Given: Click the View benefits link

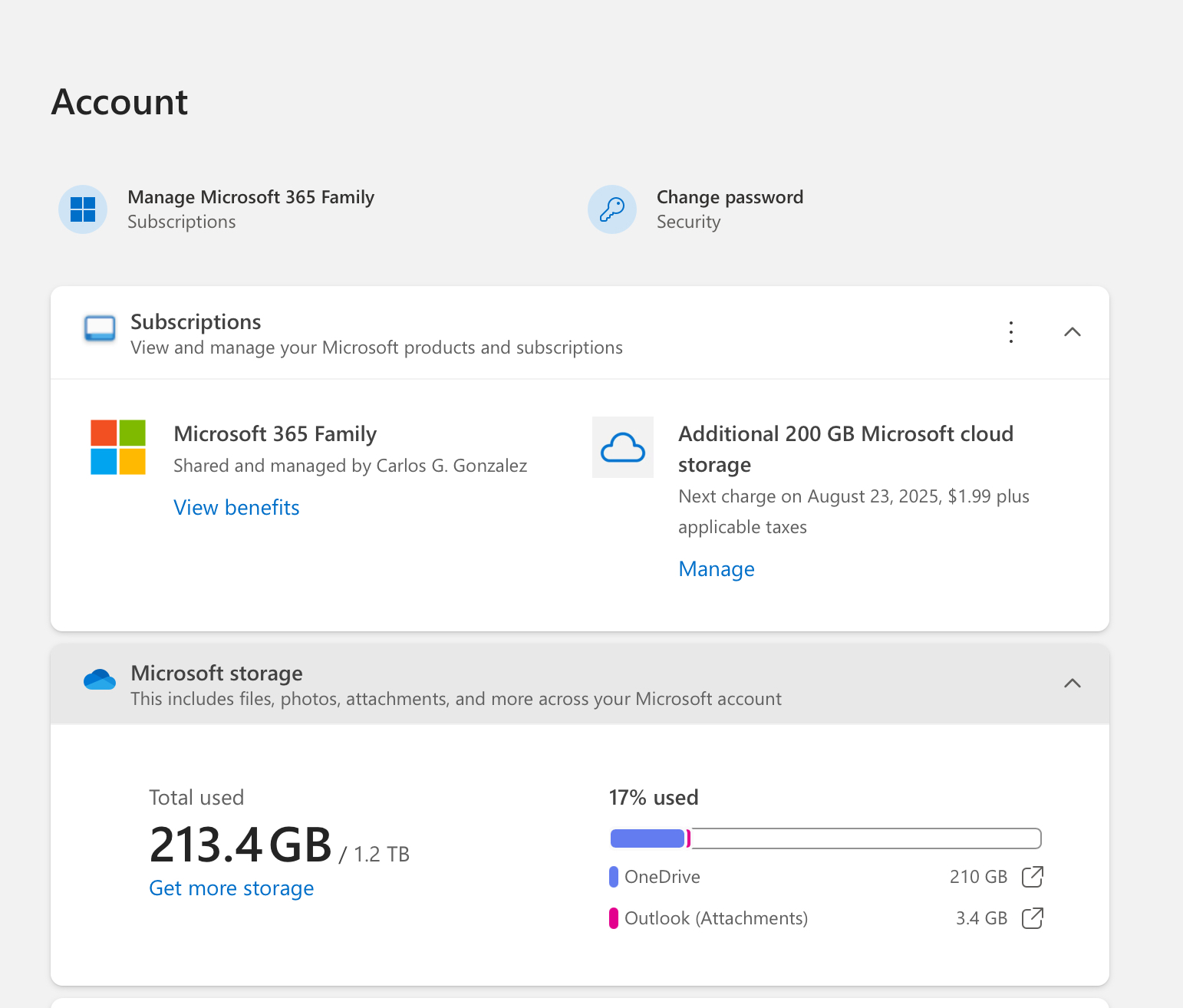Looking at the screenshot, I should pyautogui.click(x=236, y=508).
